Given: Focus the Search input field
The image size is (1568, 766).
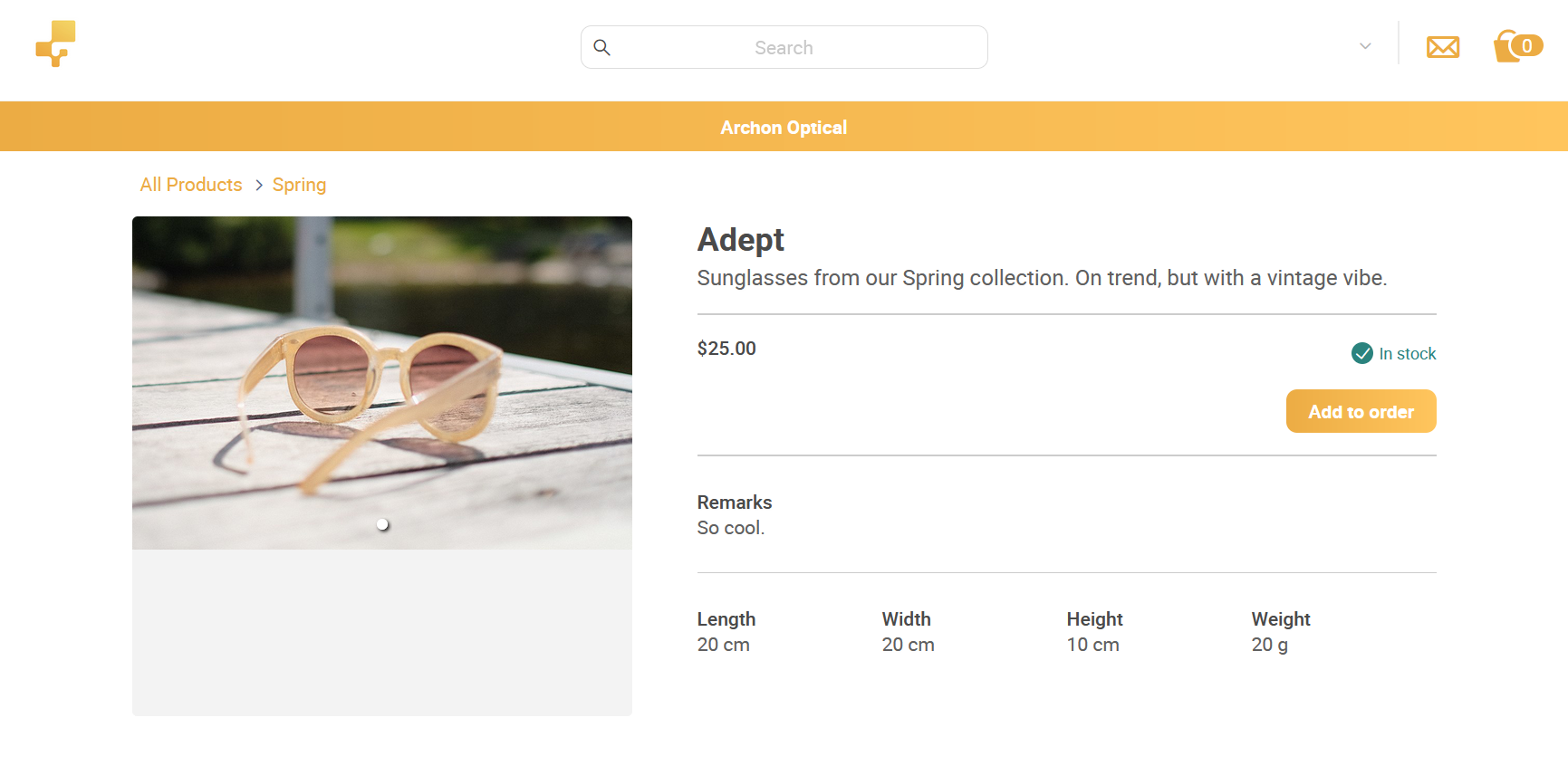Looking at the screenshot, I should tap(784, 47).
